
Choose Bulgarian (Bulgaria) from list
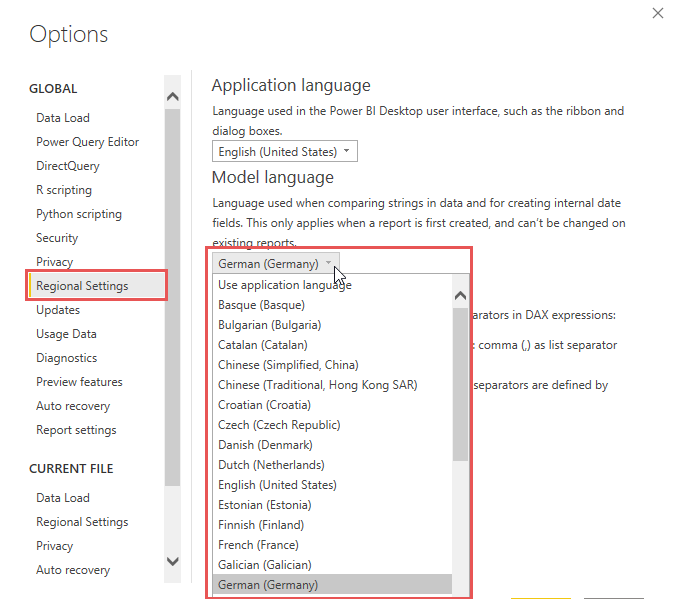pyautogui.click(x=332, y=325)
